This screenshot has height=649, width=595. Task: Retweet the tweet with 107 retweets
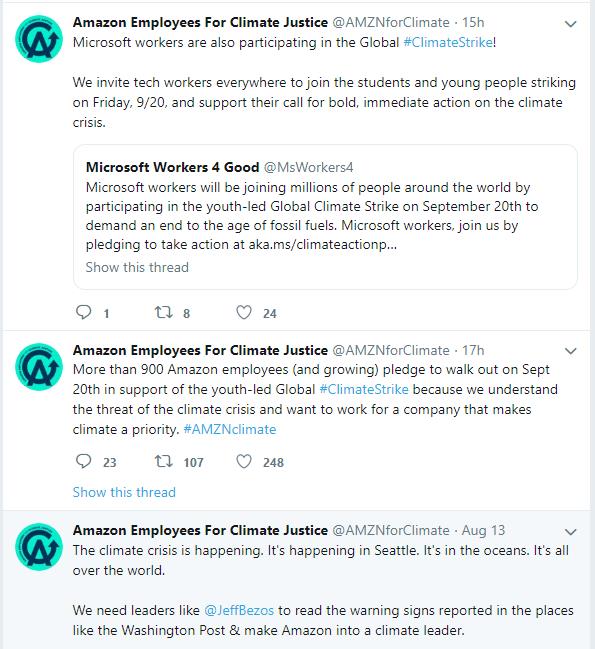pyautogui.click(x=163, y=461)
